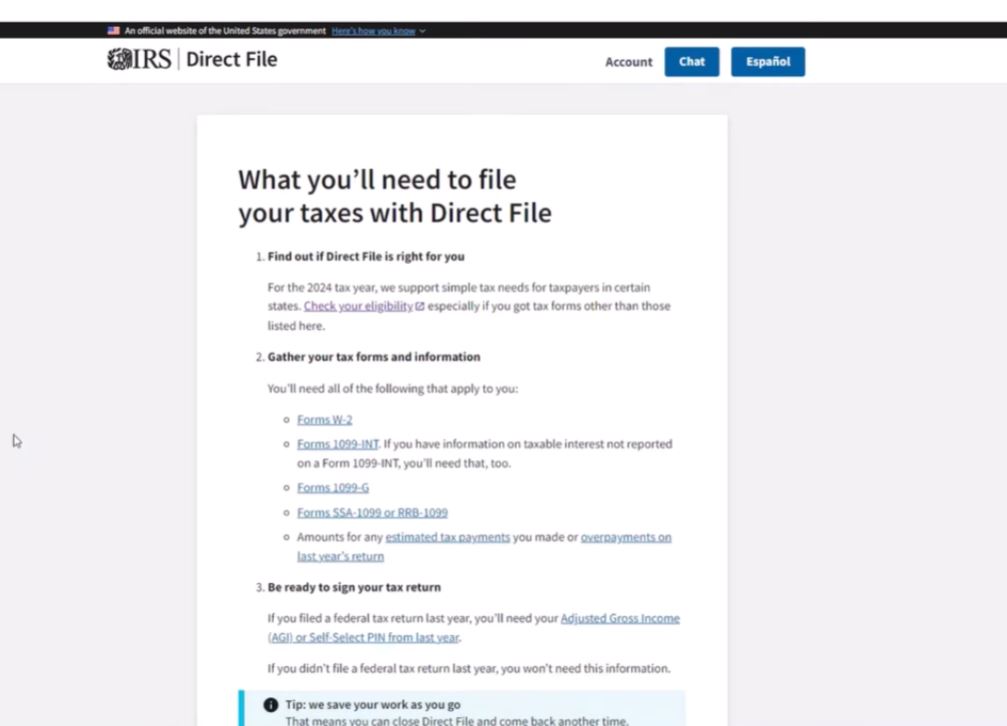The image size is (1007, 726).
Task: Switch the page to Español
Action: pyautogui.click(x=768, y=61)
